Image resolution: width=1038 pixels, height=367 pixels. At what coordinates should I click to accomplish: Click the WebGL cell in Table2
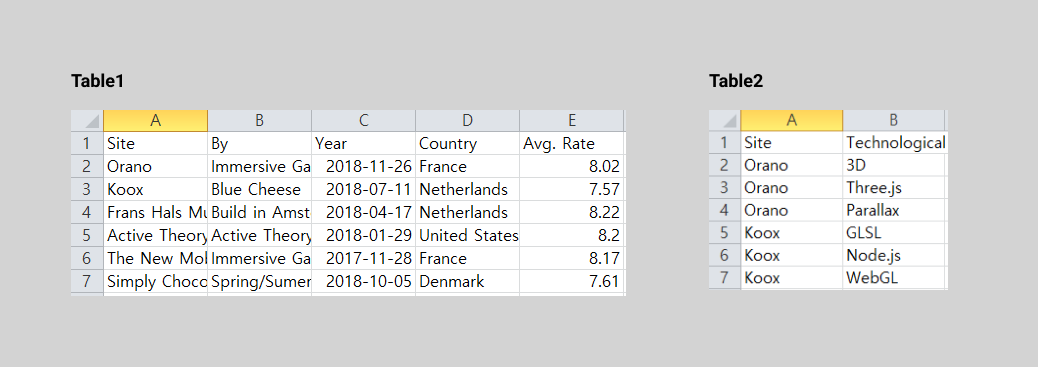pyautogui.click(x=896, y=278)
